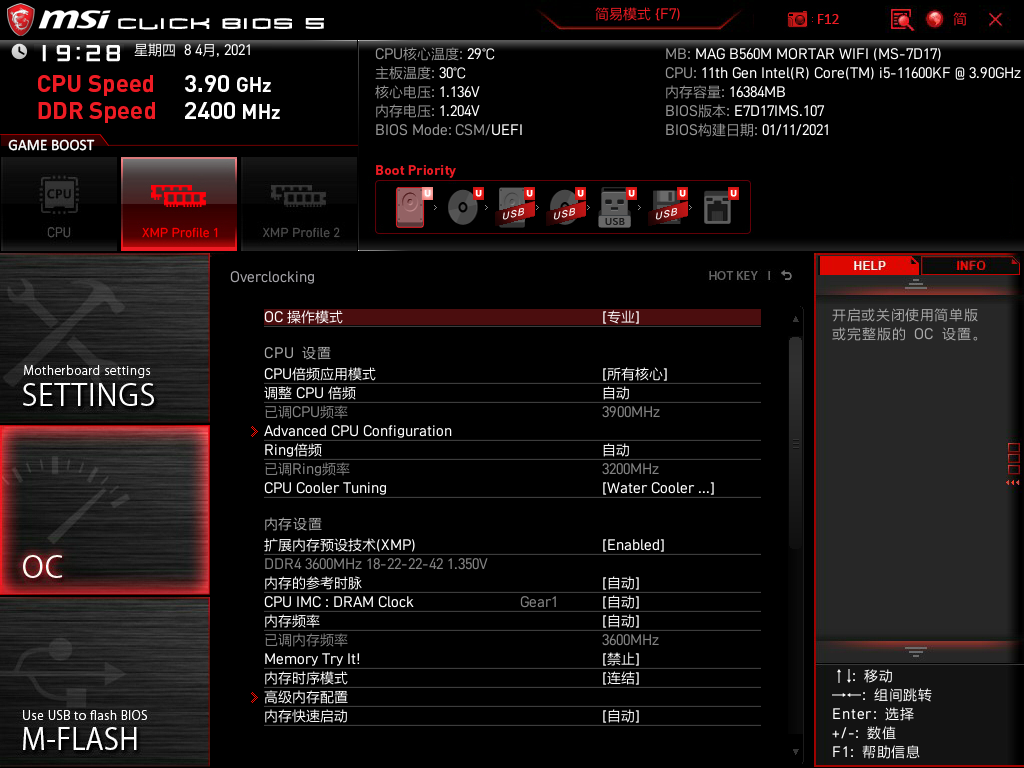Click the CPU Speed 3.90 GHz readout

point(154,84)
